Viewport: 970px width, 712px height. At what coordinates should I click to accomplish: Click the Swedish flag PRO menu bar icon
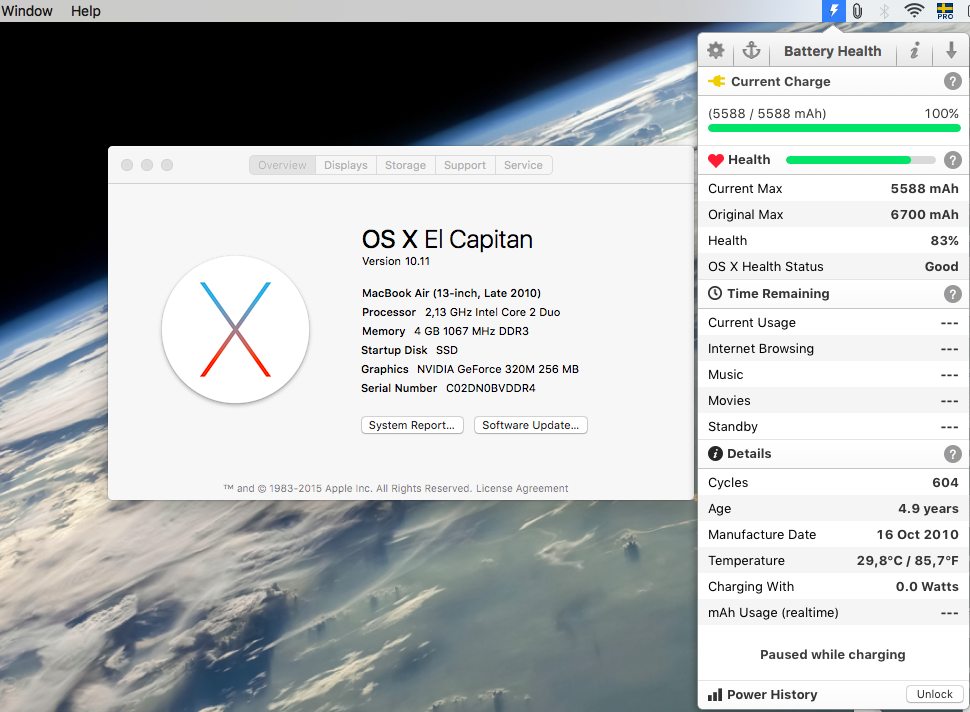click(x=945, y=11)
